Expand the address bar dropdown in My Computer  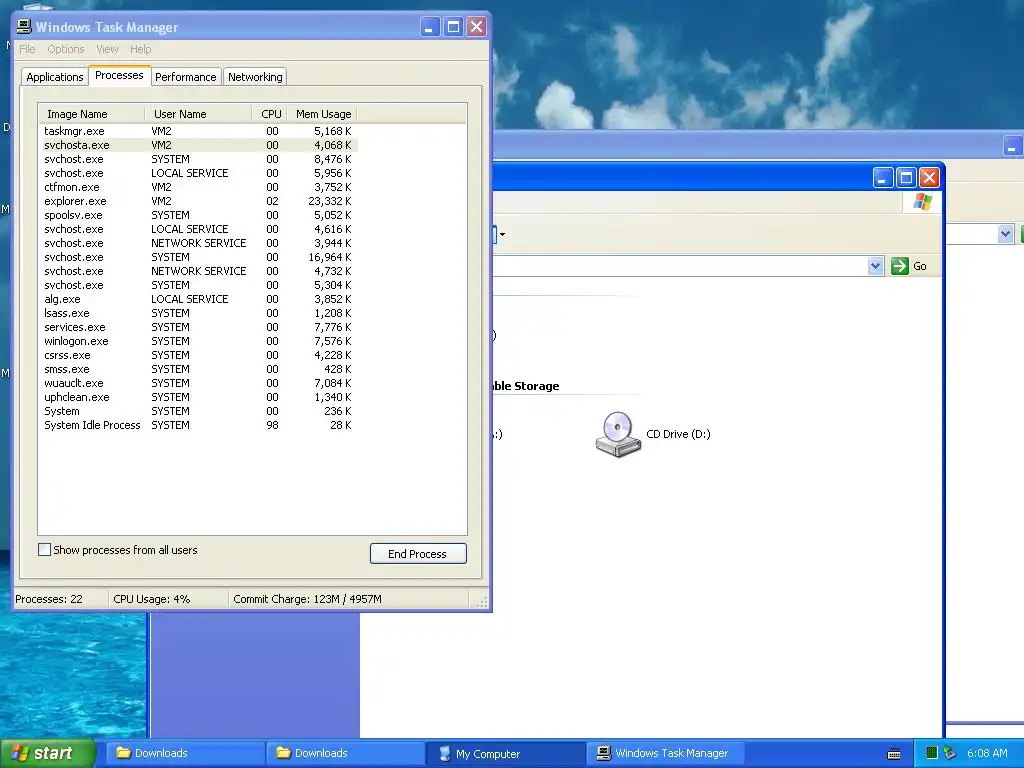pos(875,266)
